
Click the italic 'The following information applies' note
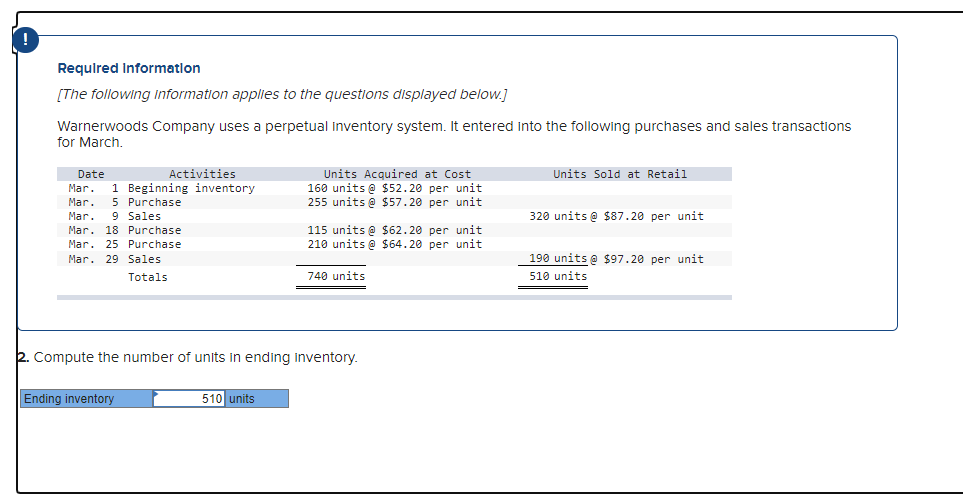point(283,95)
